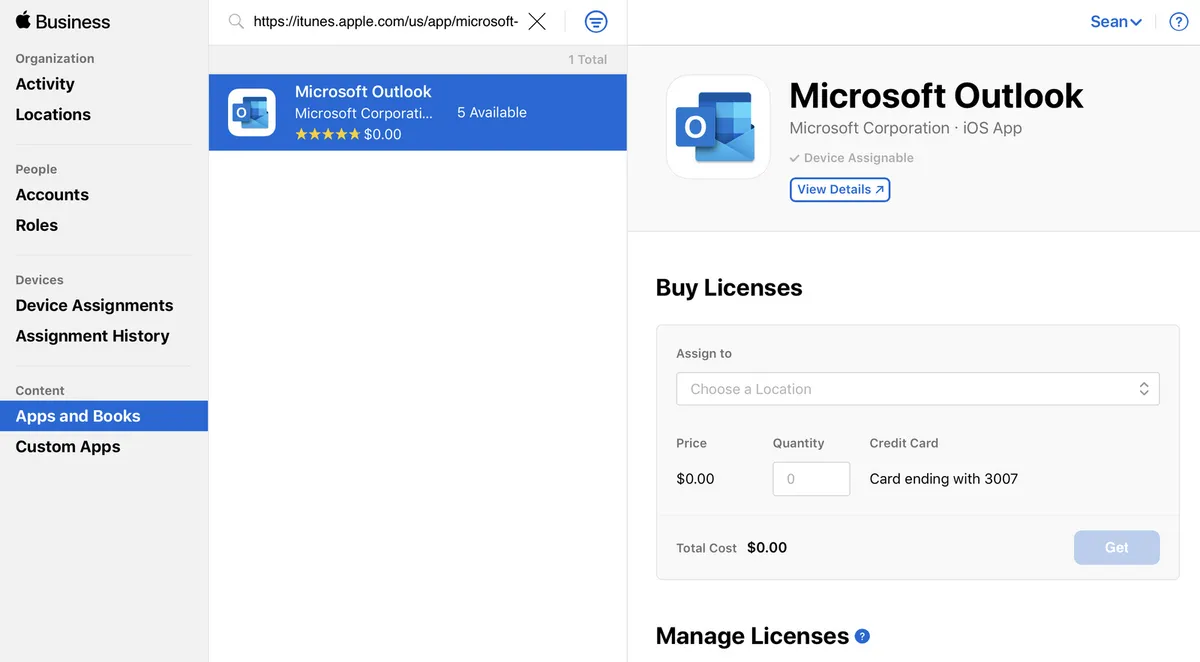The image size is (1200, 662).
Task: Click inside the Quantity input field
Action: click(810, 478)
